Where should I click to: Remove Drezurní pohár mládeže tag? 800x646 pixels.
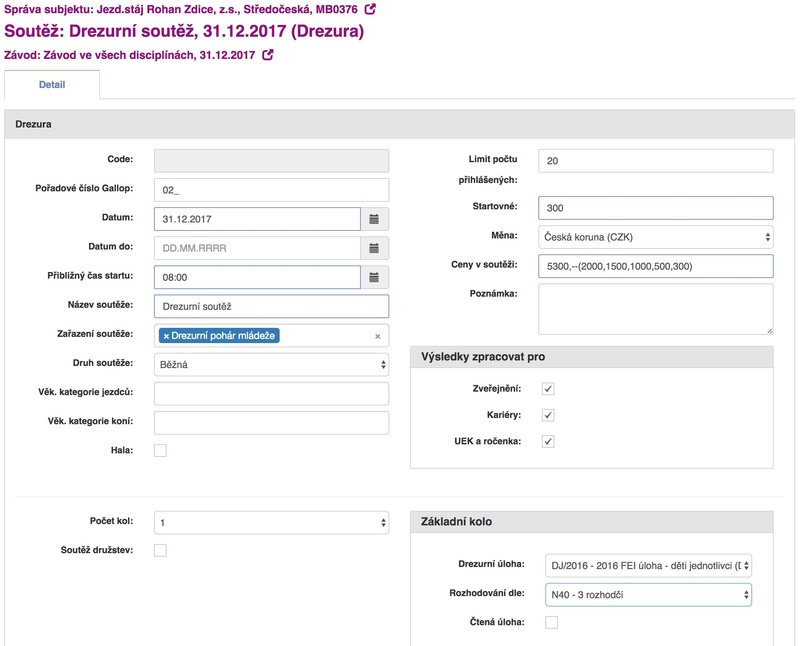166,336
